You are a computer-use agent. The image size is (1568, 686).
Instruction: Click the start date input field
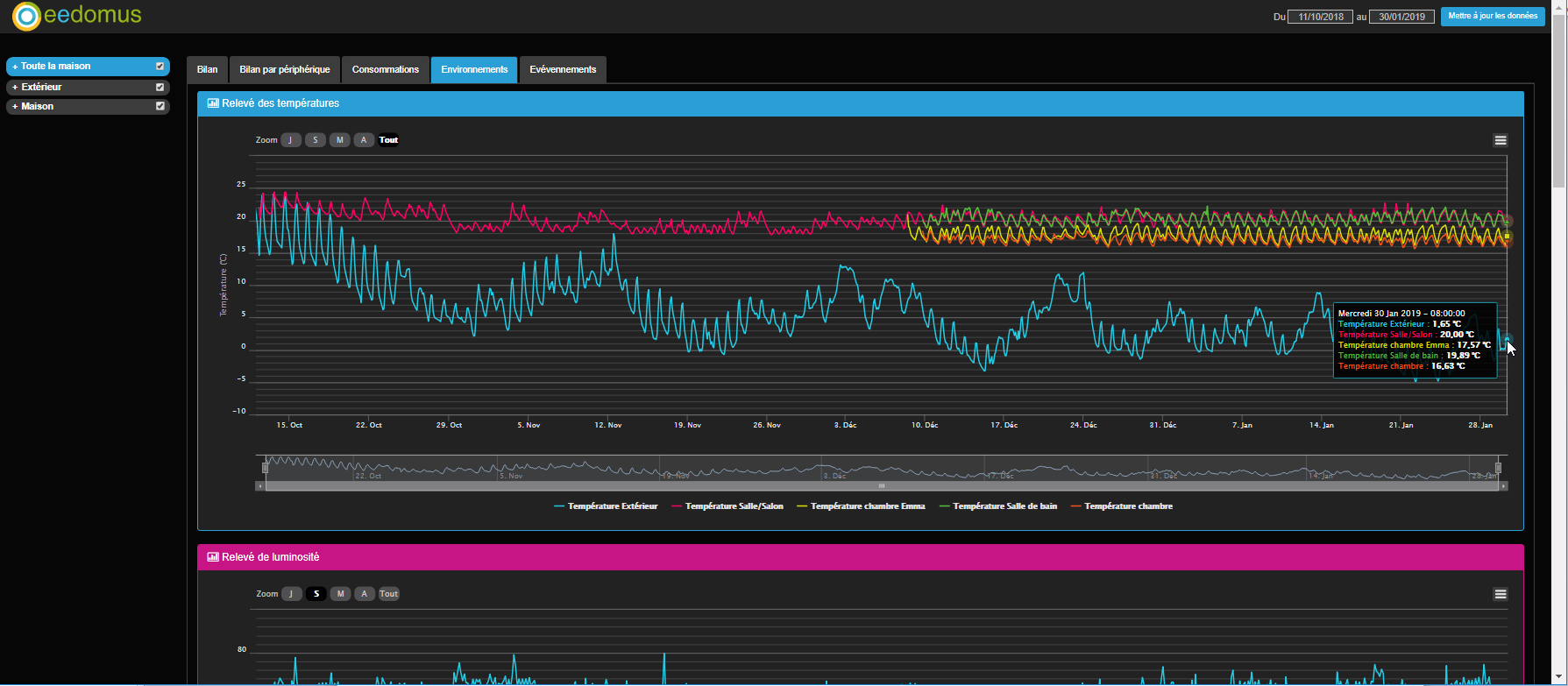pos(1320,17)
